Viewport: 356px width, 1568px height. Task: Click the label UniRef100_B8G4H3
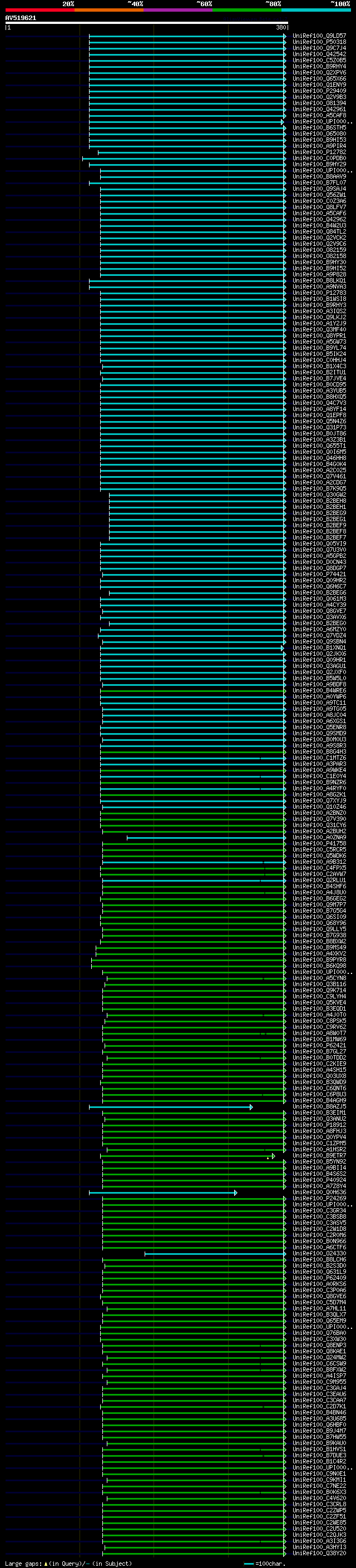tap(319, 752)
